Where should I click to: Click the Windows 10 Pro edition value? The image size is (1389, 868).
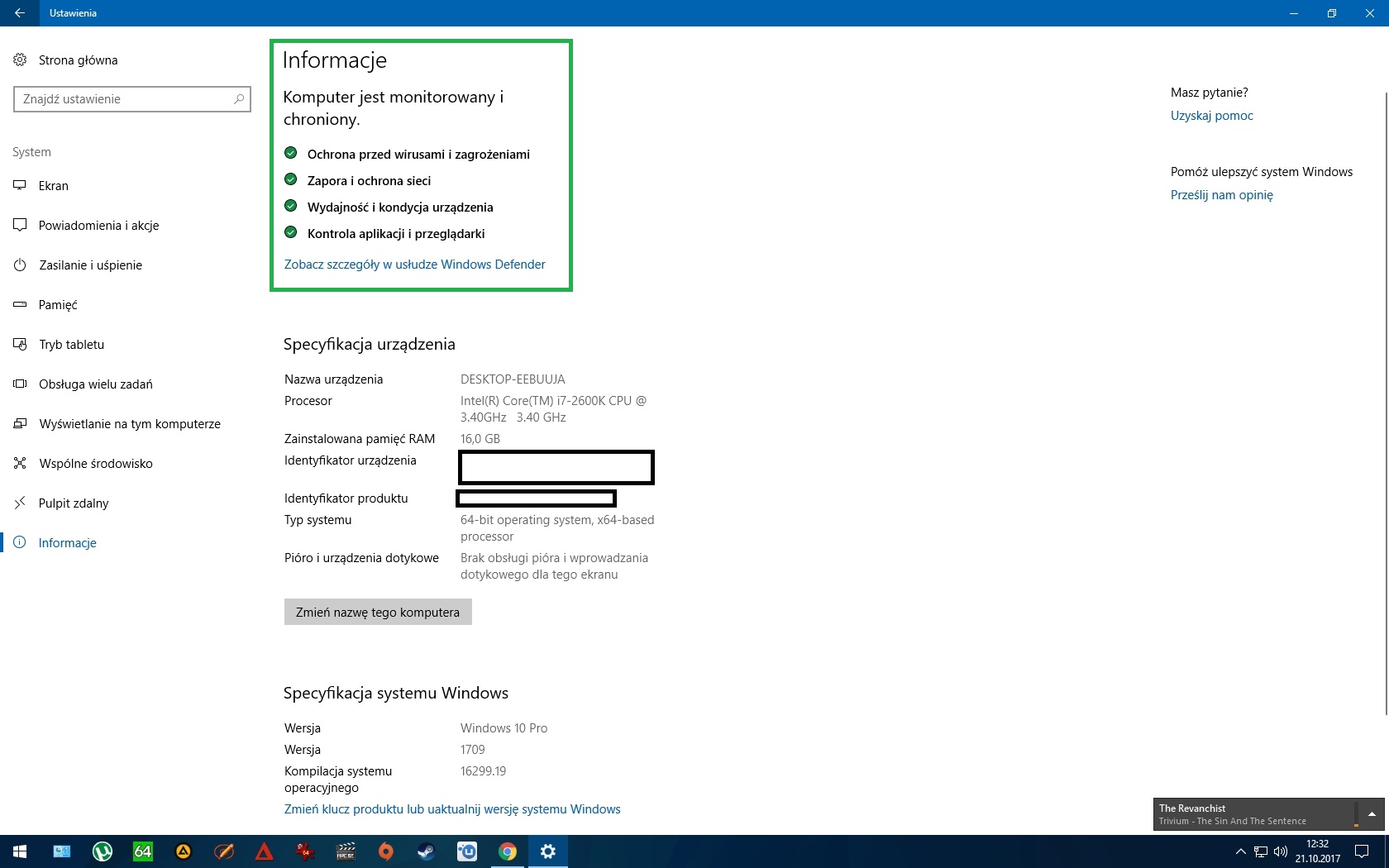[504, 728]
